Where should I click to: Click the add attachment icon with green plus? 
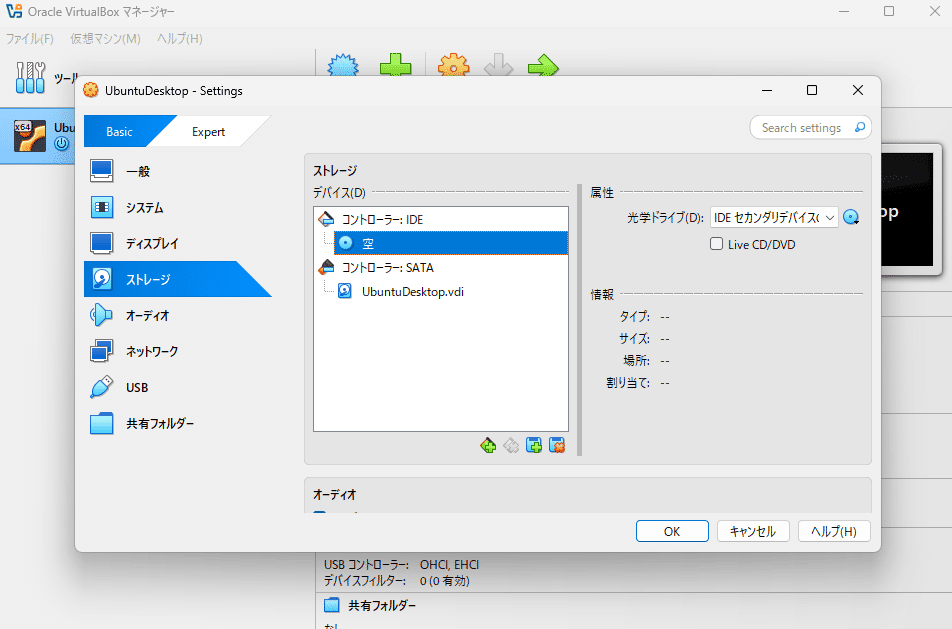[534, 446]
